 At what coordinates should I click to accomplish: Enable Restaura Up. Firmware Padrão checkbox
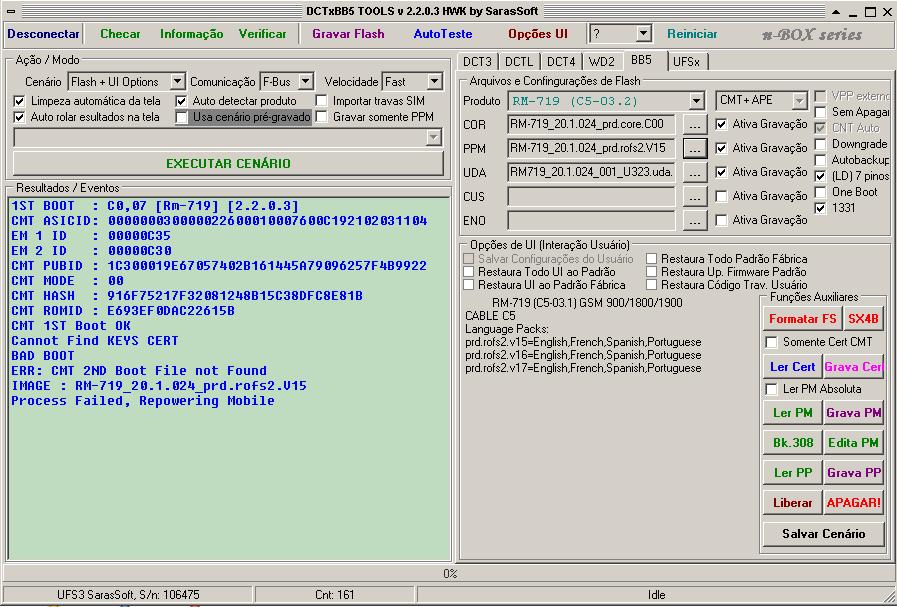click(x=651, y=272)
